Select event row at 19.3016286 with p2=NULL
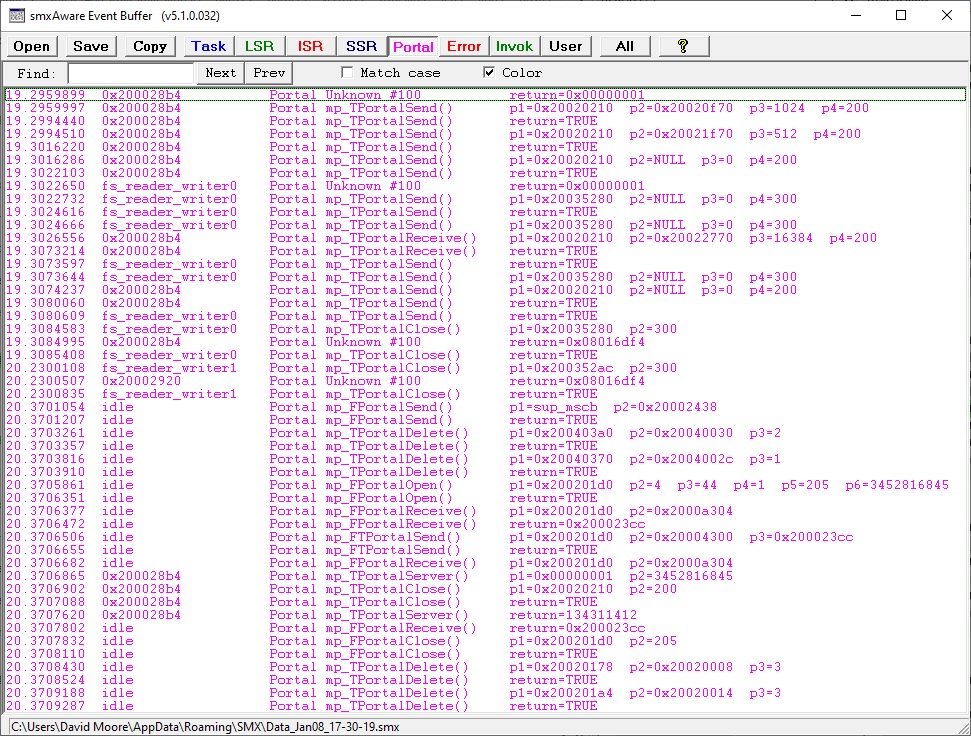 click(486, 160)
